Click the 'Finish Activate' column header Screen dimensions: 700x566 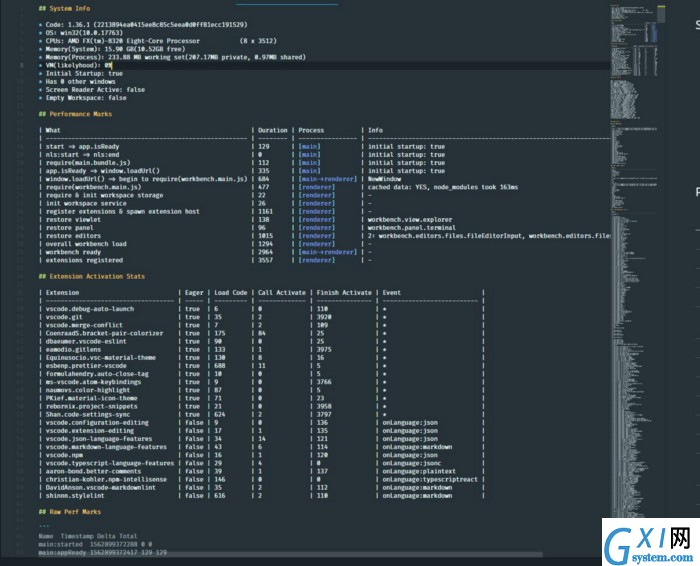344,292
